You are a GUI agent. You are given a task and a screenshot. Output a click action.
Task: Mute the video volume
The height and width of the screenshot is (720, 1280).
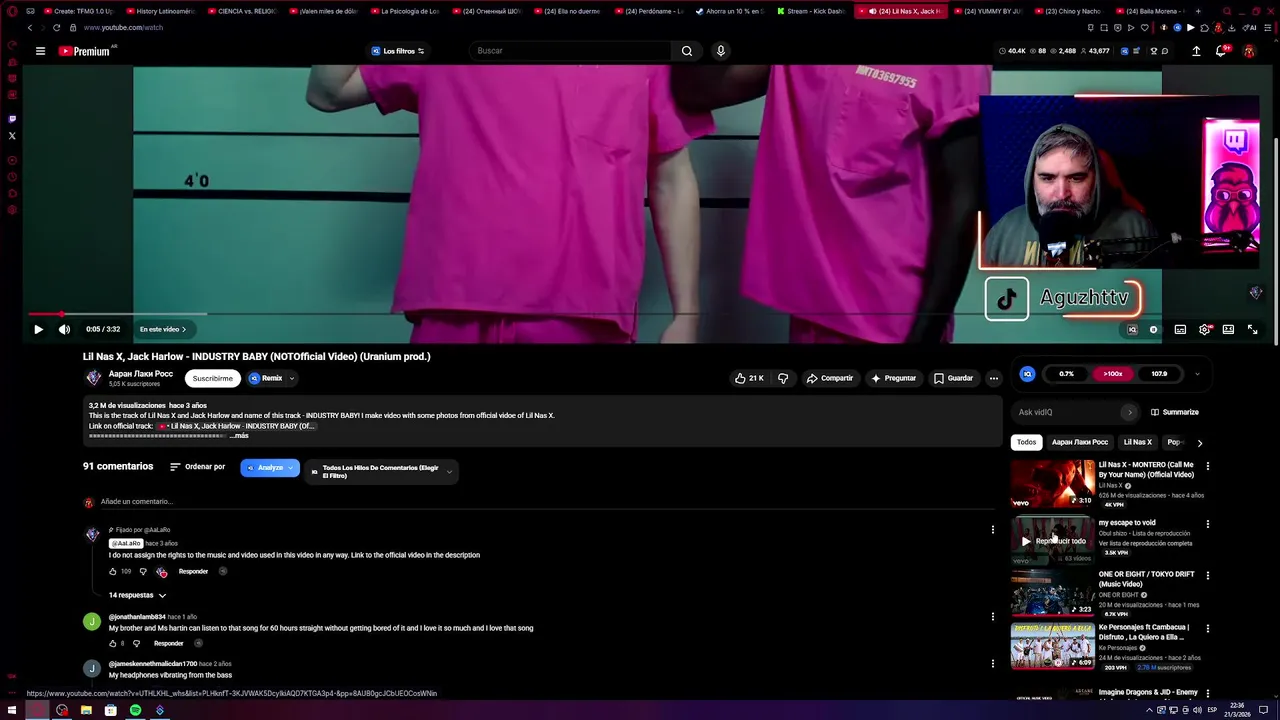64,329
